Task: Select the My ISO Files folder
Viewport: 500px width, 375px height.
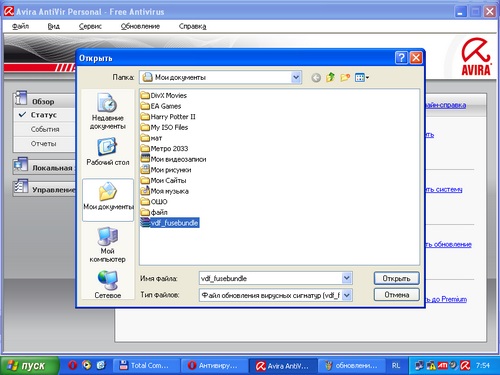Action: coord(164,127)
